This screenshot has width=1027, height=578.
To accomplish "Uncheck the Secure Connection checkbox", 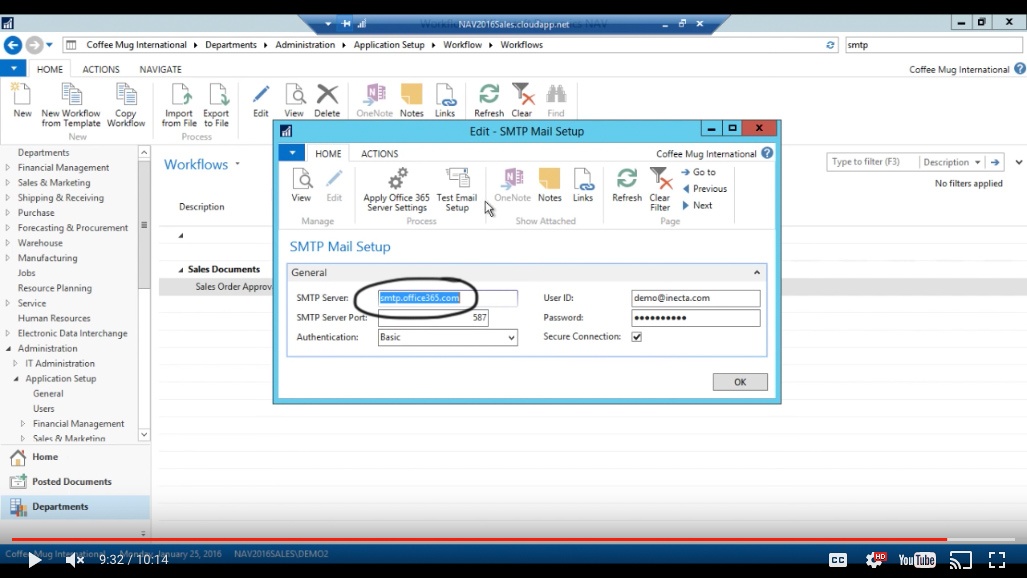I will [x=637, y=337].
